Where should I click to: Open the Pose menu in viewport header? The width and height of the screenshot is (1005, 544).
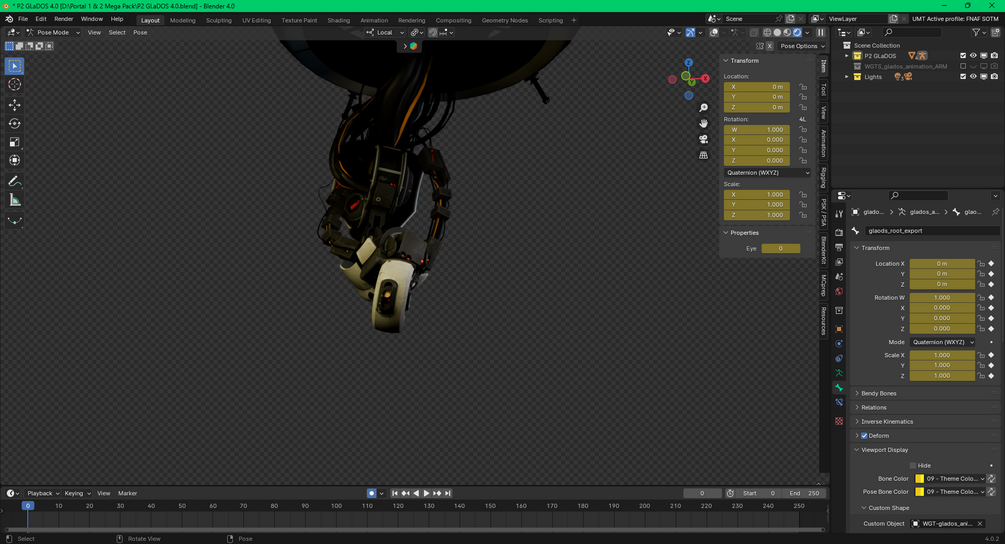click(x=140, y=33)
